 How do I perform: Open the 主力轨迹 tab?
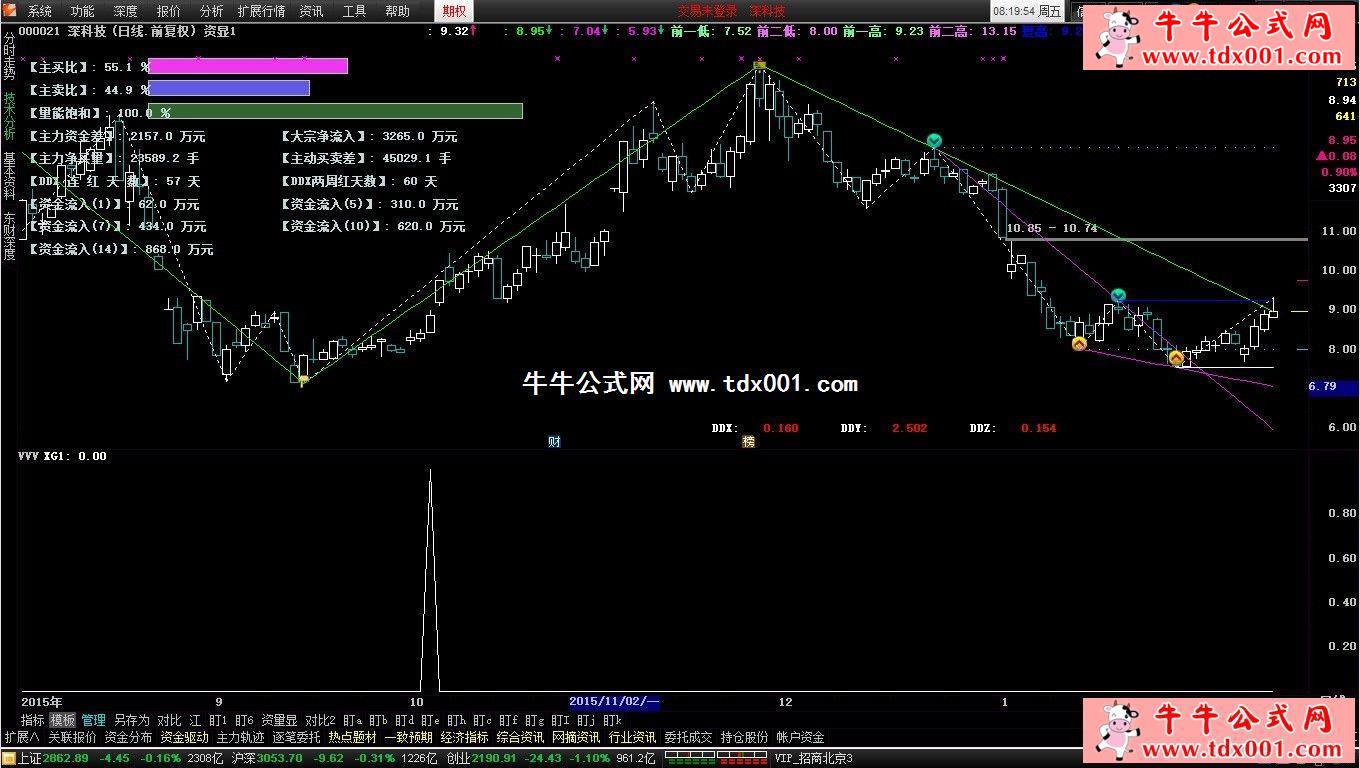pyautogui.click(x=240, y=737)
